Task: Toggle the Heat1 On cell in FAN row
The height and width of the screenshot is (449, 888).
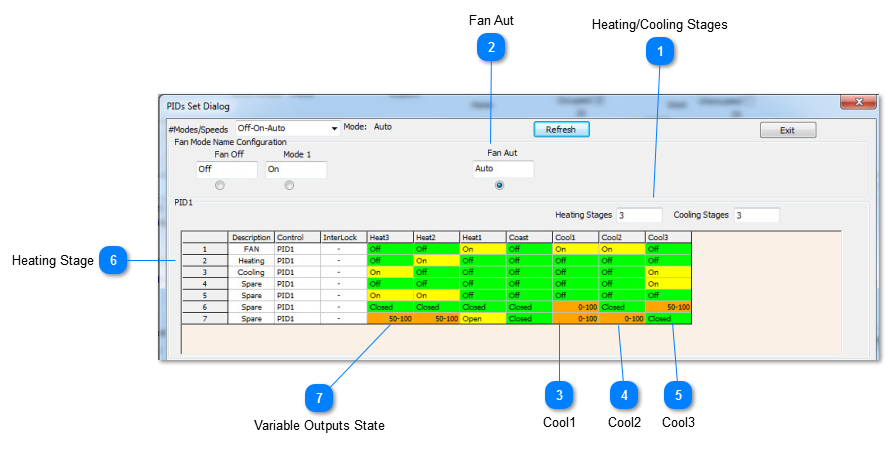Action: click(483, 249)
